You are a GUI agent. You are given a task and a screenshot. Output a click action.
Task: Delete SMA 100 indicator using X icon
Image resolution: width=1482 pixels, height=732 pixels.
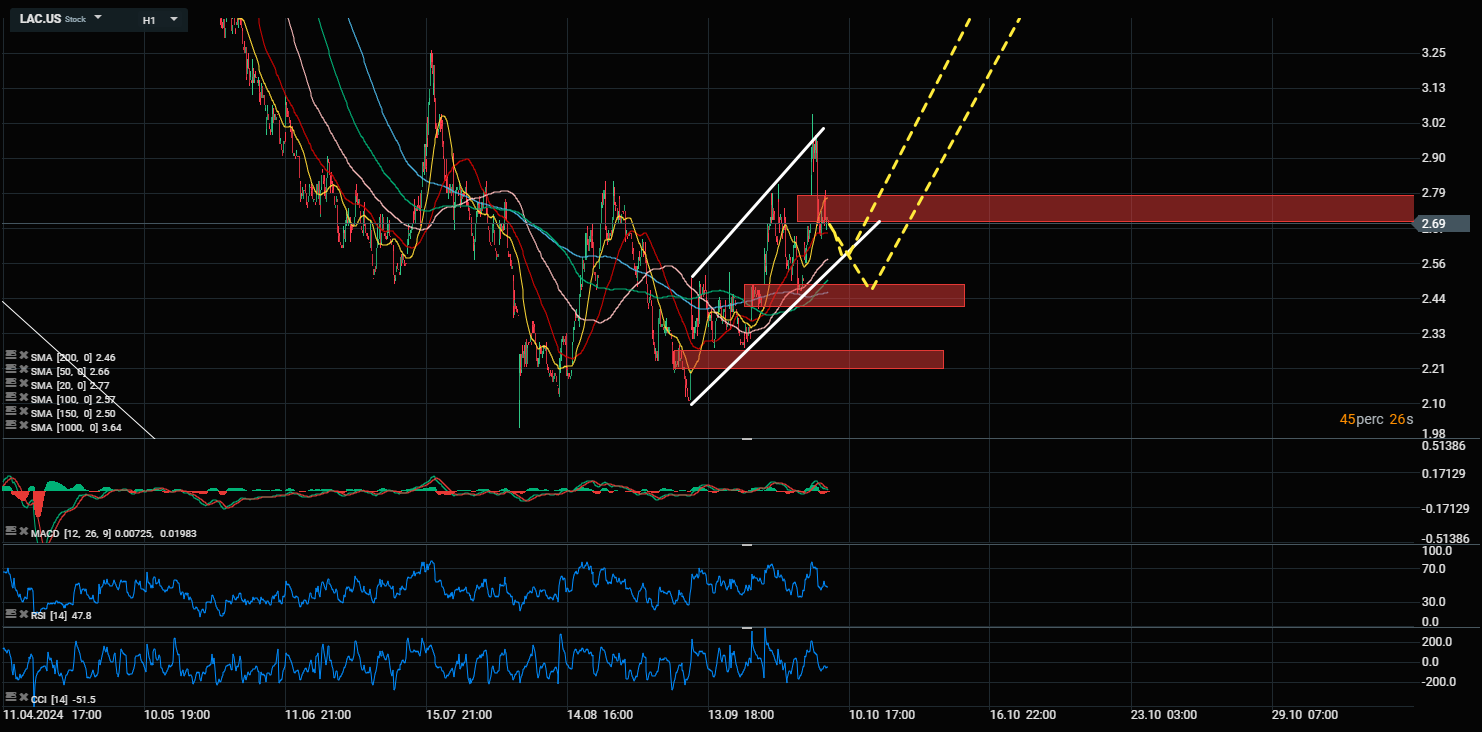[x=23, y=398]
